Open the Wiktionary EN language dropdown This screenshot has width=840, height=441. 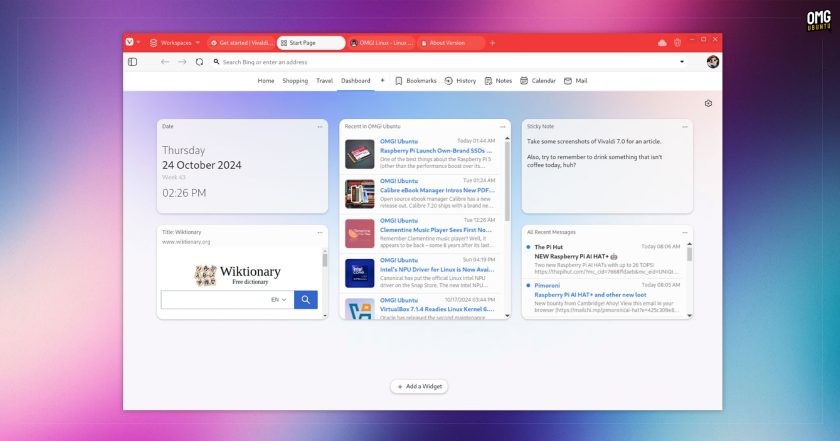point(279,300)
